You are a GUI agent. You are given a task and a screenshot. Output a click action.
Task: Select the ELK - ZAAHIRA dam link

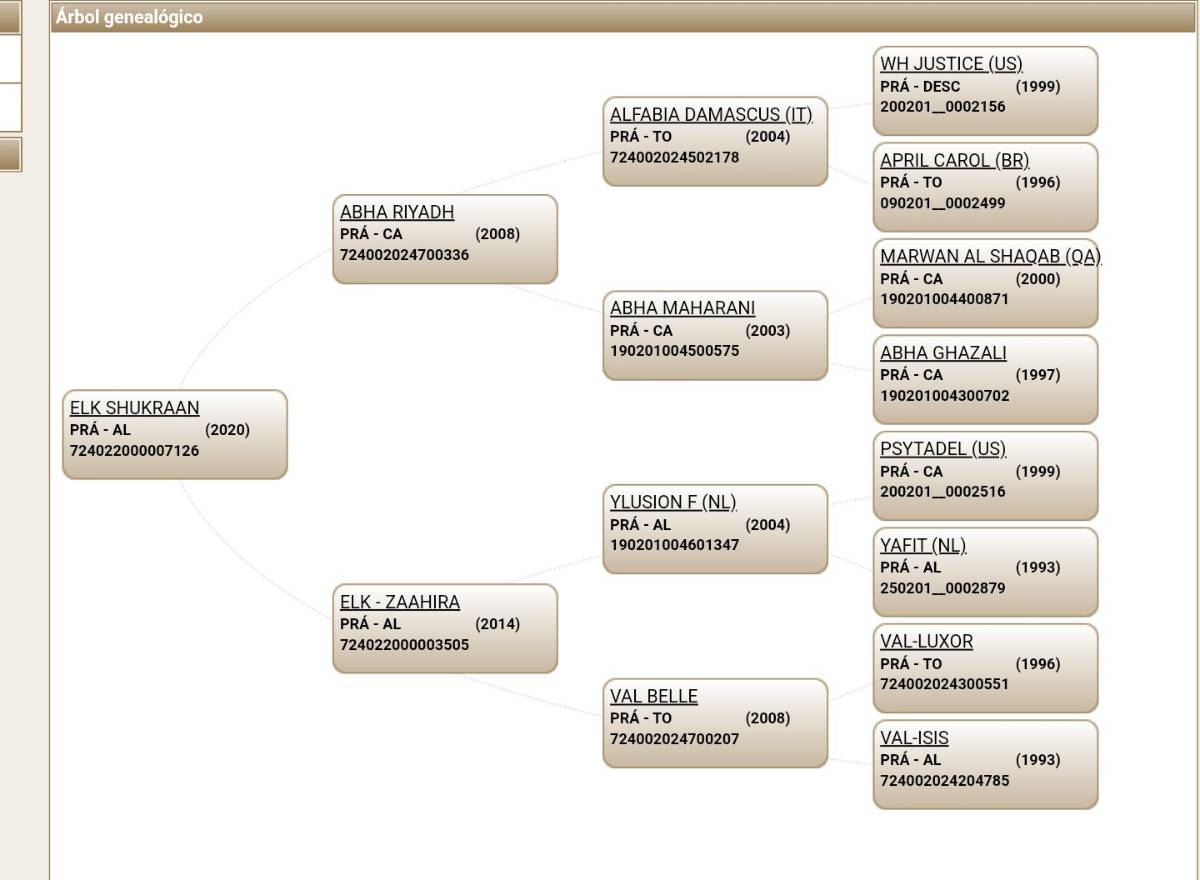point(400,602)
